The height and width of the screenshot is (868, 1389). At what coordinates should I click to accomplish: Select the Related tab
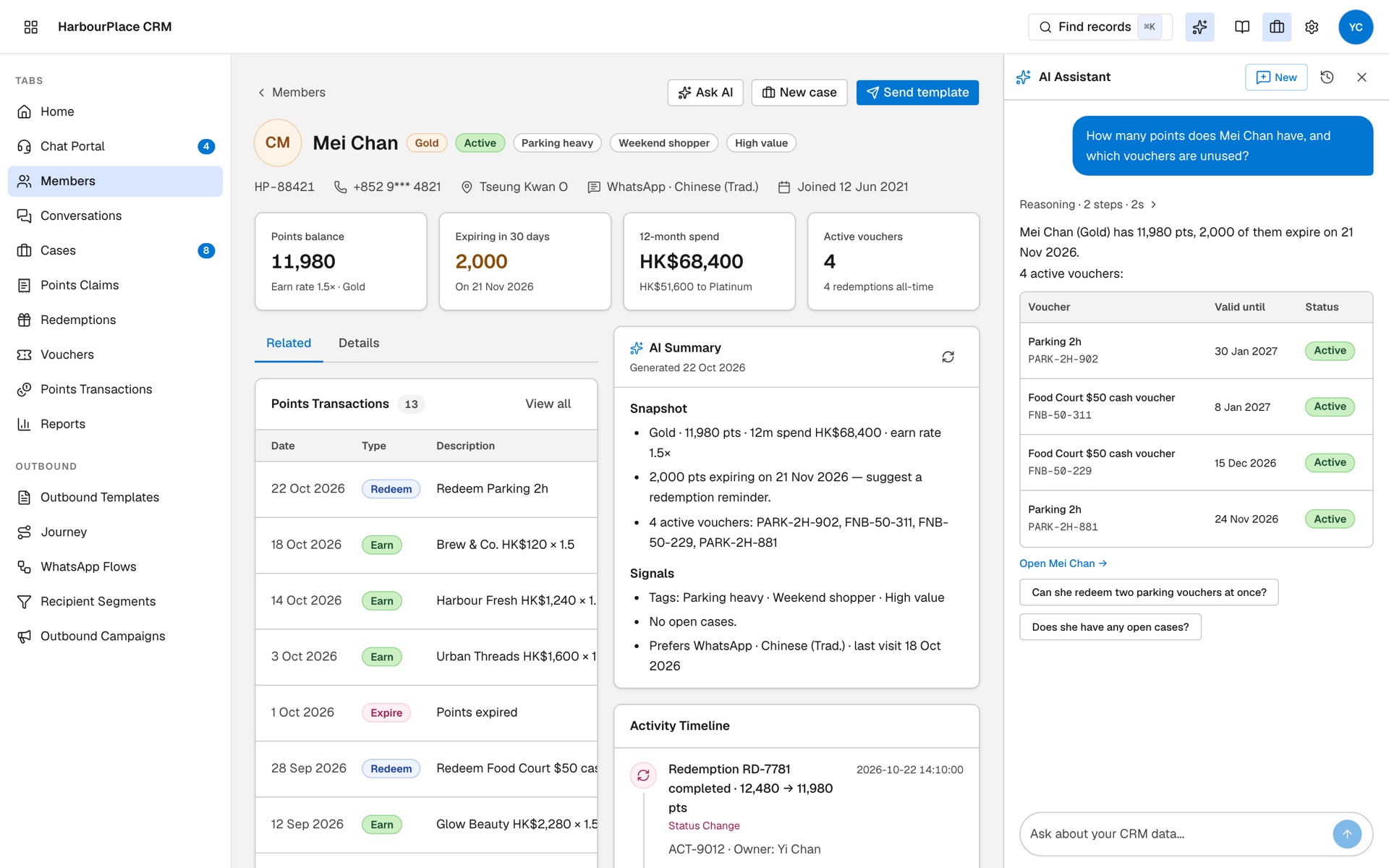pos(289,343)
